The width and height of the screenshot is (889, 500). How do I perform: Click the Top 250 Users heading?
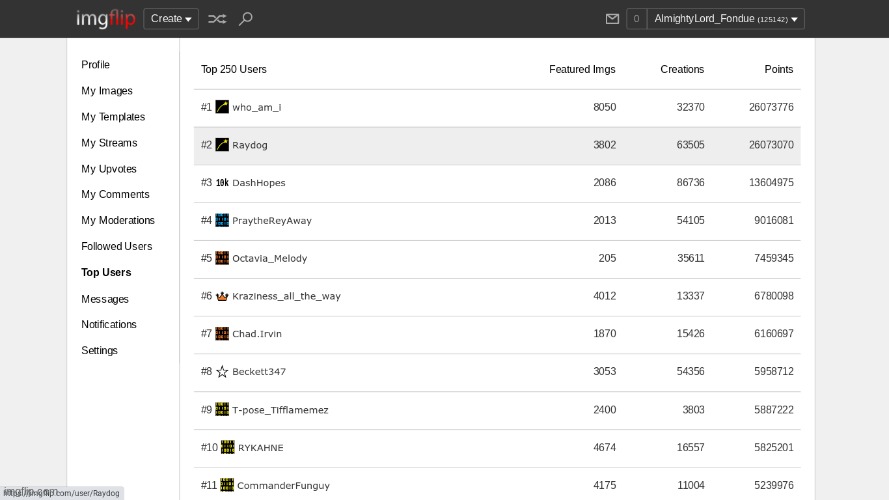234,69
